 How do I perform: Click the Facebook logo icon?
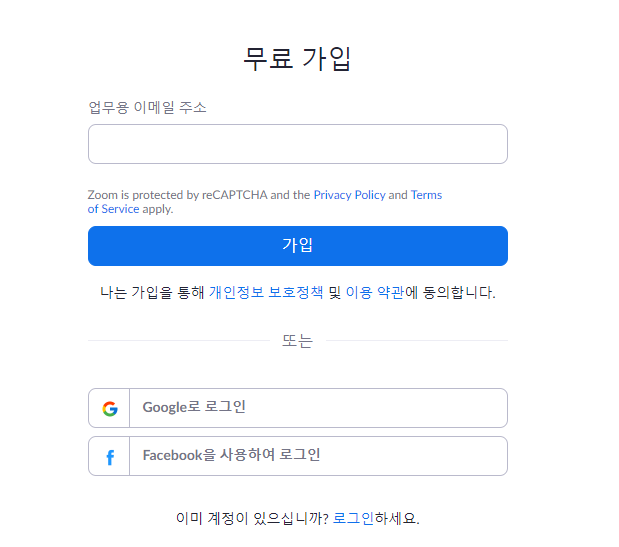click(110, 457)
